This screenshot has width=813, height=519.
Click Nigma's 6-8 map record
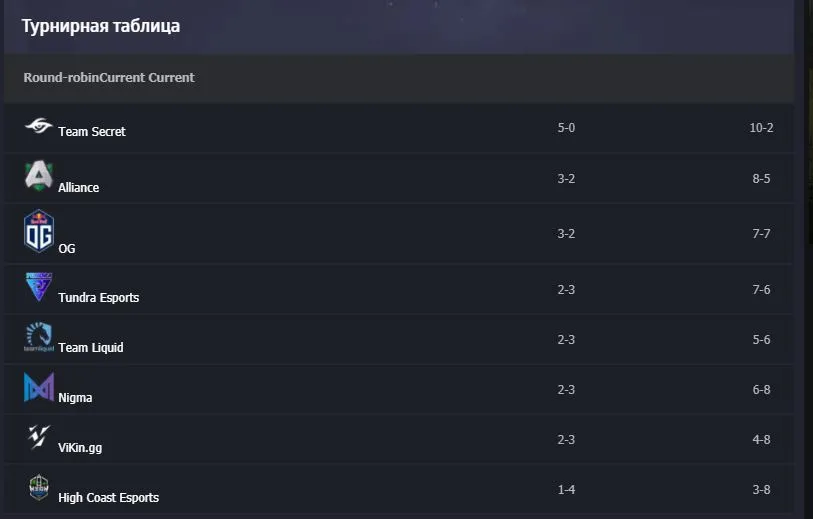[x=761, y=389]
